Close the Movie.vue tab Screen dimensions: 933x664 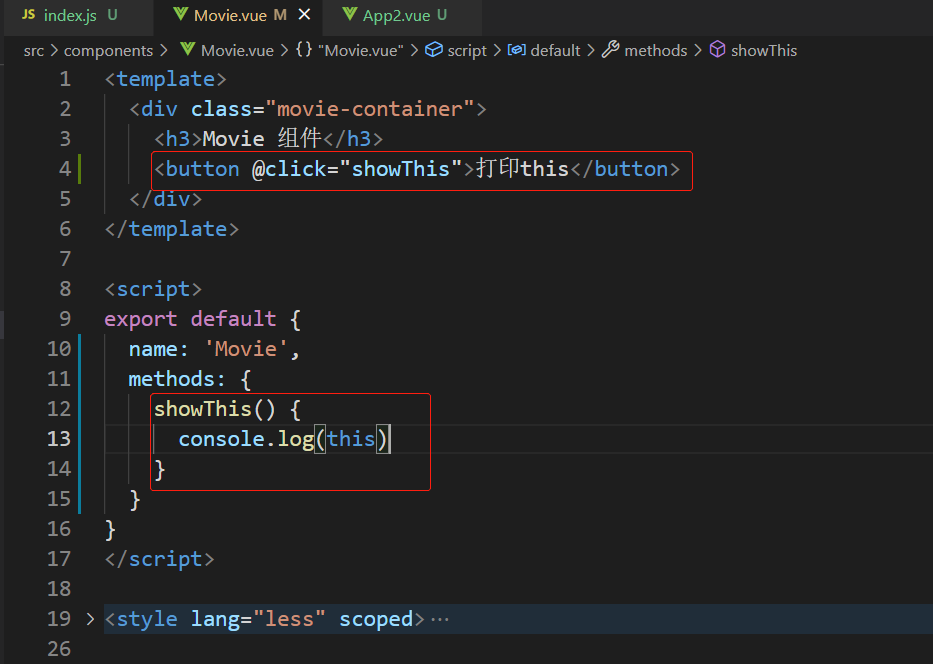pos(304,14)
